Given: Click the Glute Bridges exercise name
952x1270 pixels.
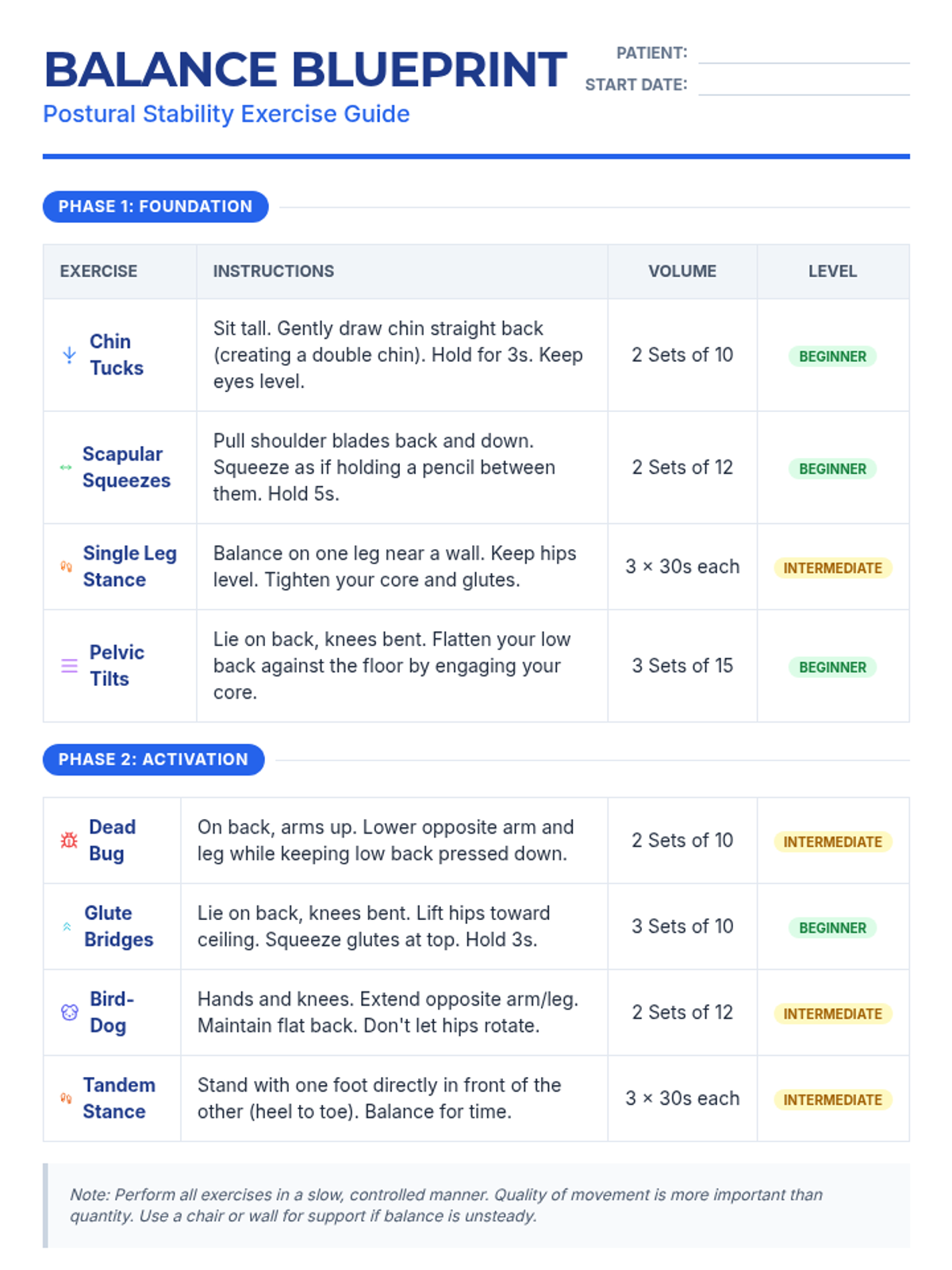Looking at the screenshot, I should pos(119,926).
